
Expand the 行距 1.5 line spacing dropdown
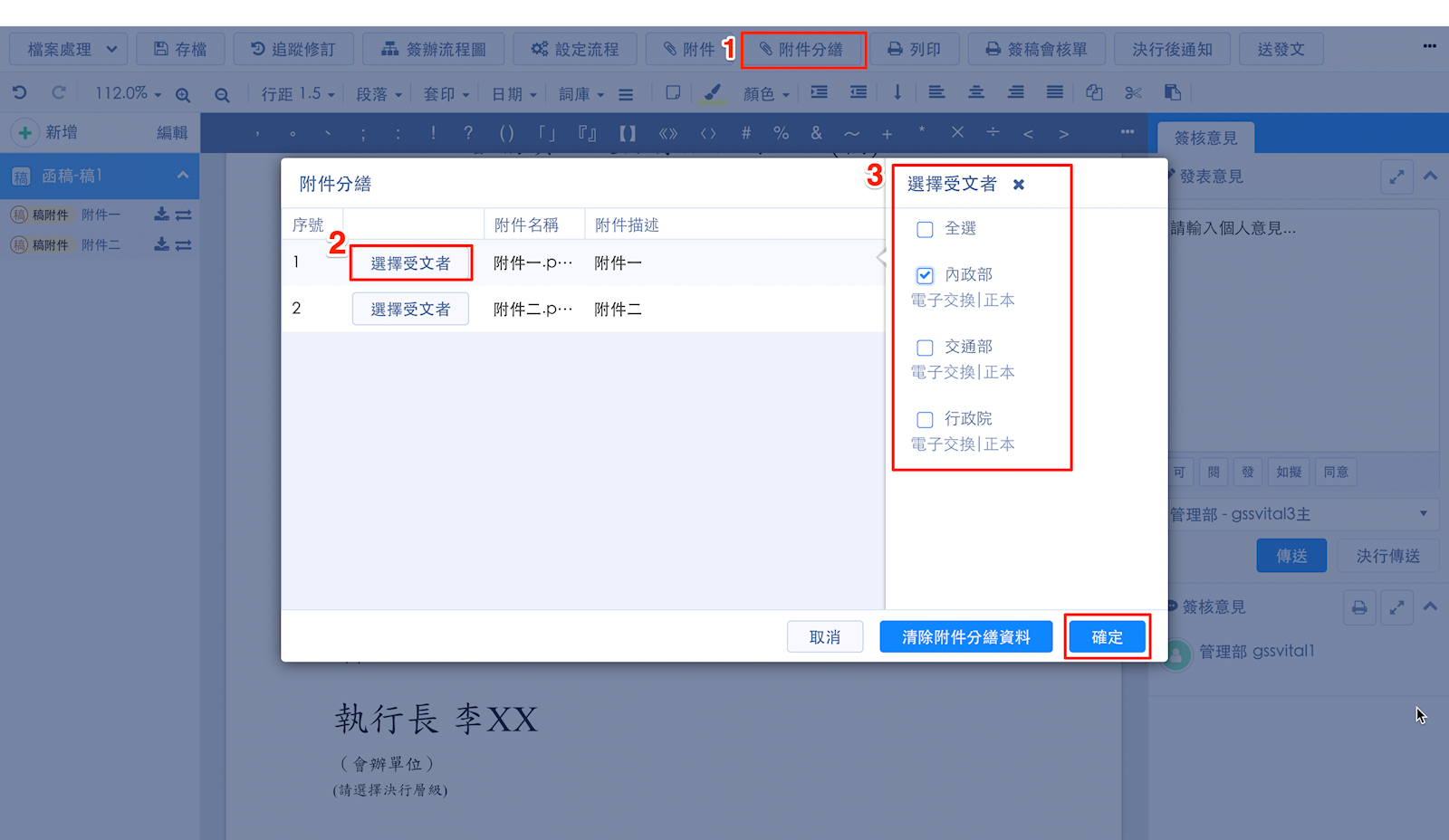point(298,94)
